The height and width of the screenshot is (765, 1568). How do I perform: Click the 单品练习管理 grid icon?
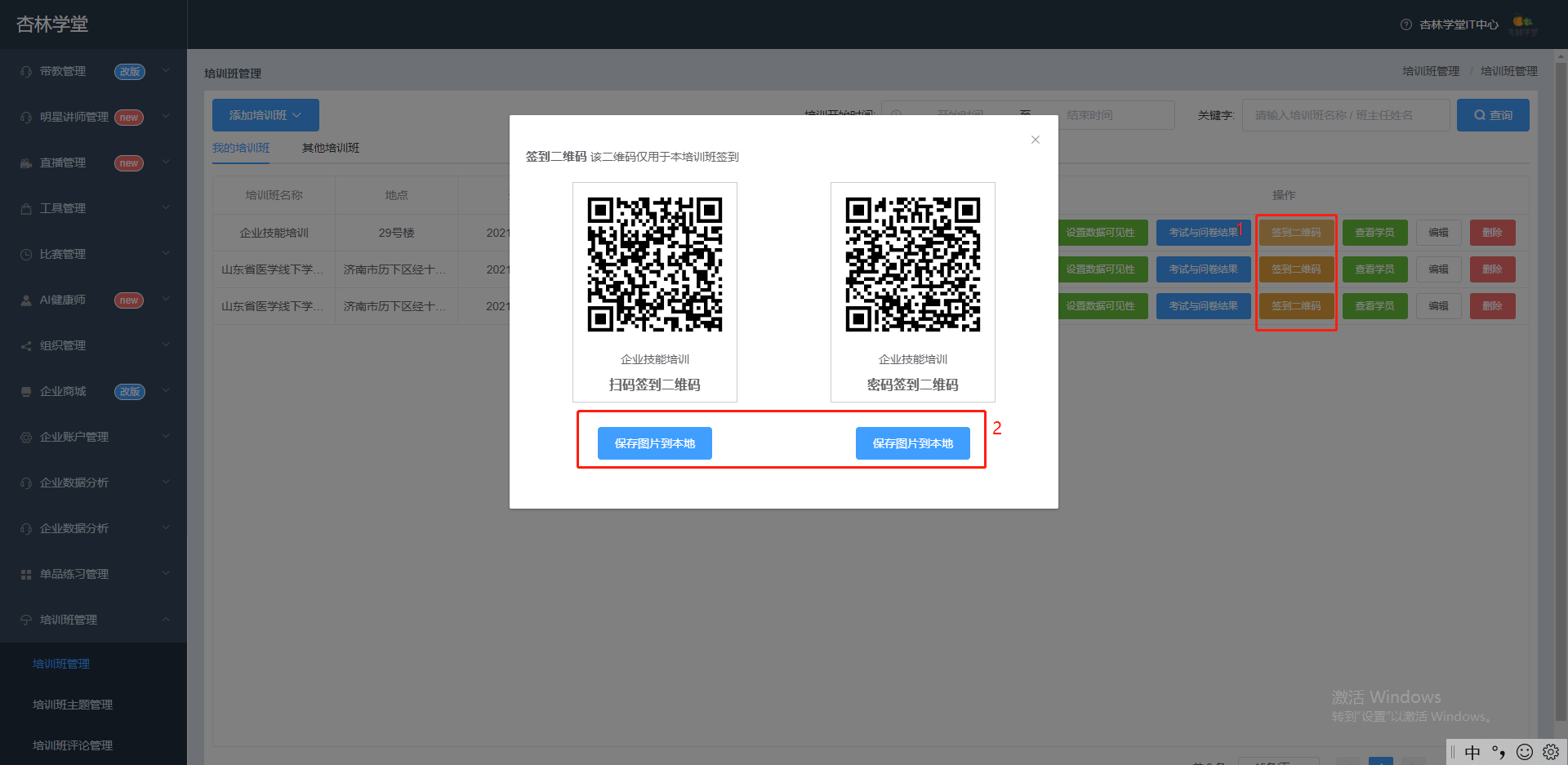pyautogui.click(x=26, y=575)
